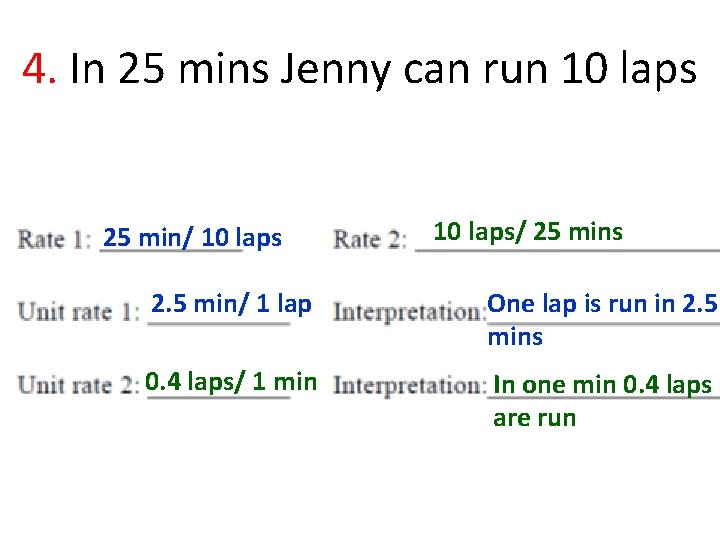This screenshot has height=540, width=720.
Task: Click the Unit rate 2 label
Action: click(79, 384)
